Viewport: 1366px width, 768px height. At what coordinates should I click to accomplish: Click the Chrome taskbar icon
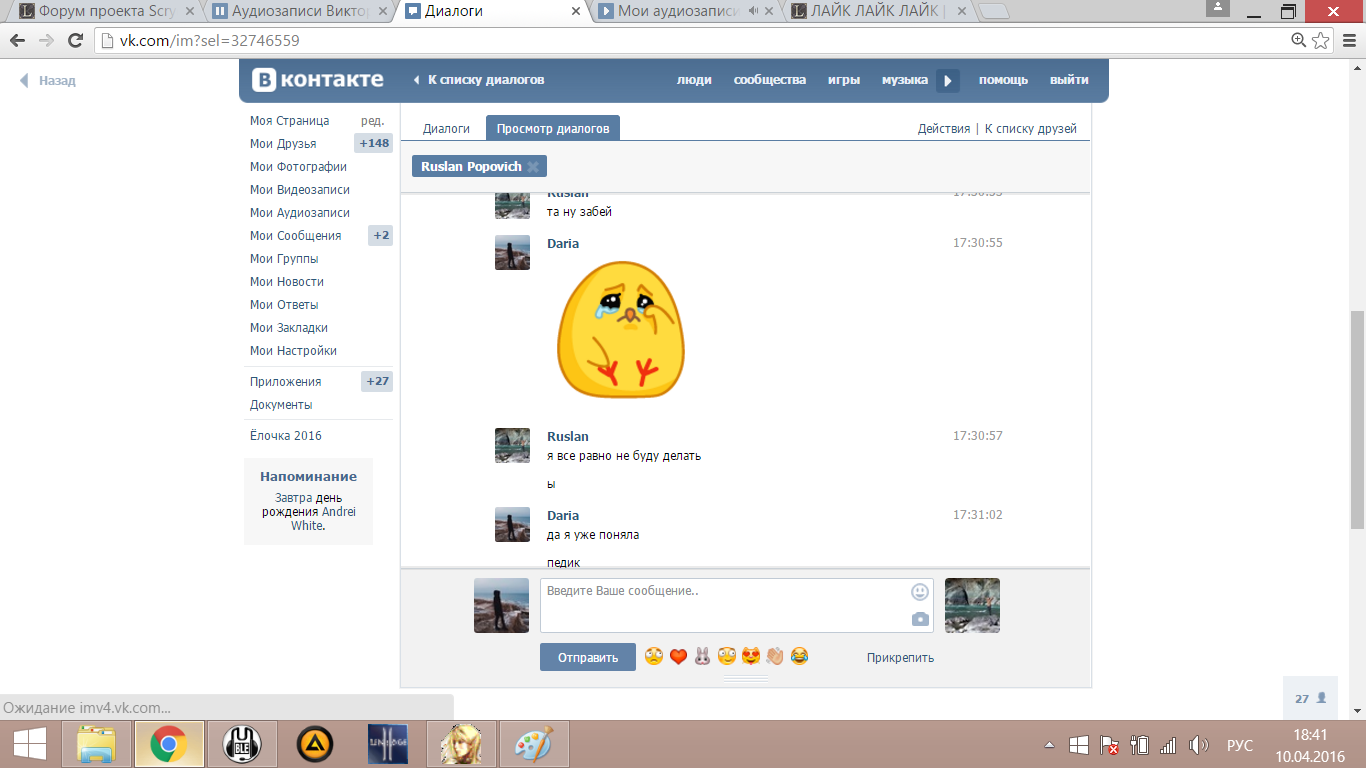pos(169,745)
